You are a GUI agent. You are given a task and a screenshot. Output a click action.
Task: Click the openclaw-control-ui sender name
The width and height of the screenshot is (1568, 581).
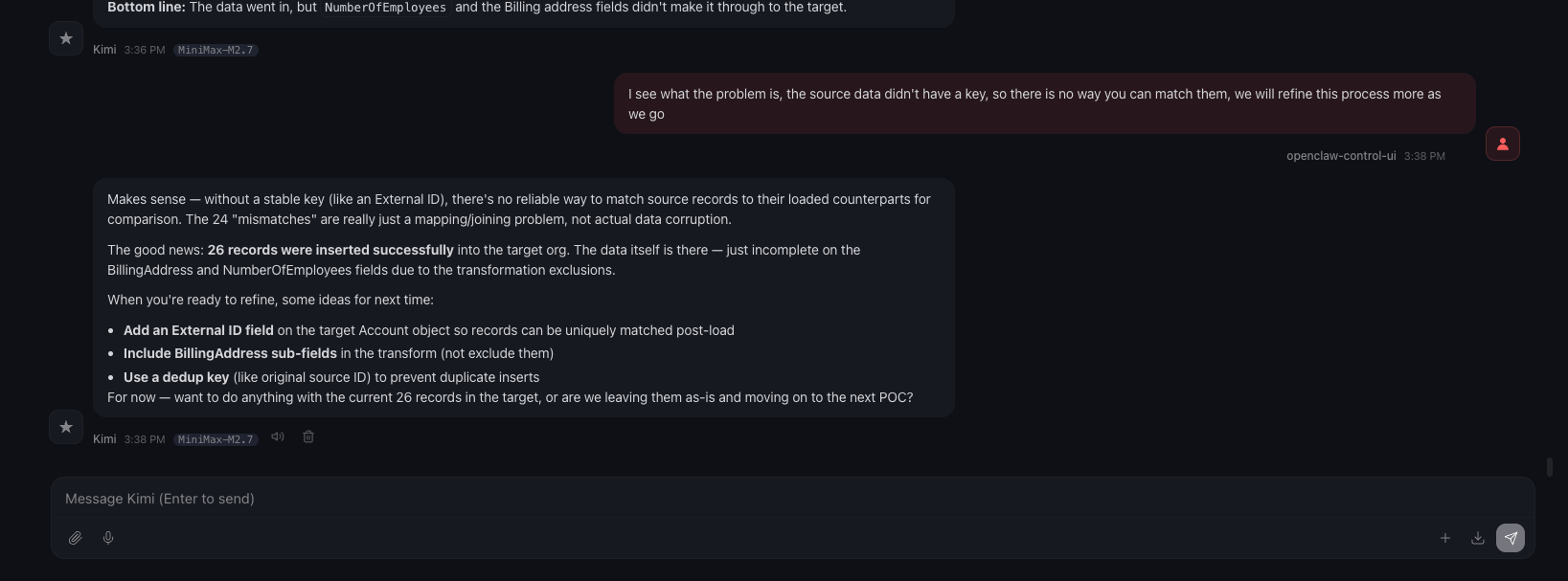tap(1341, 155)
